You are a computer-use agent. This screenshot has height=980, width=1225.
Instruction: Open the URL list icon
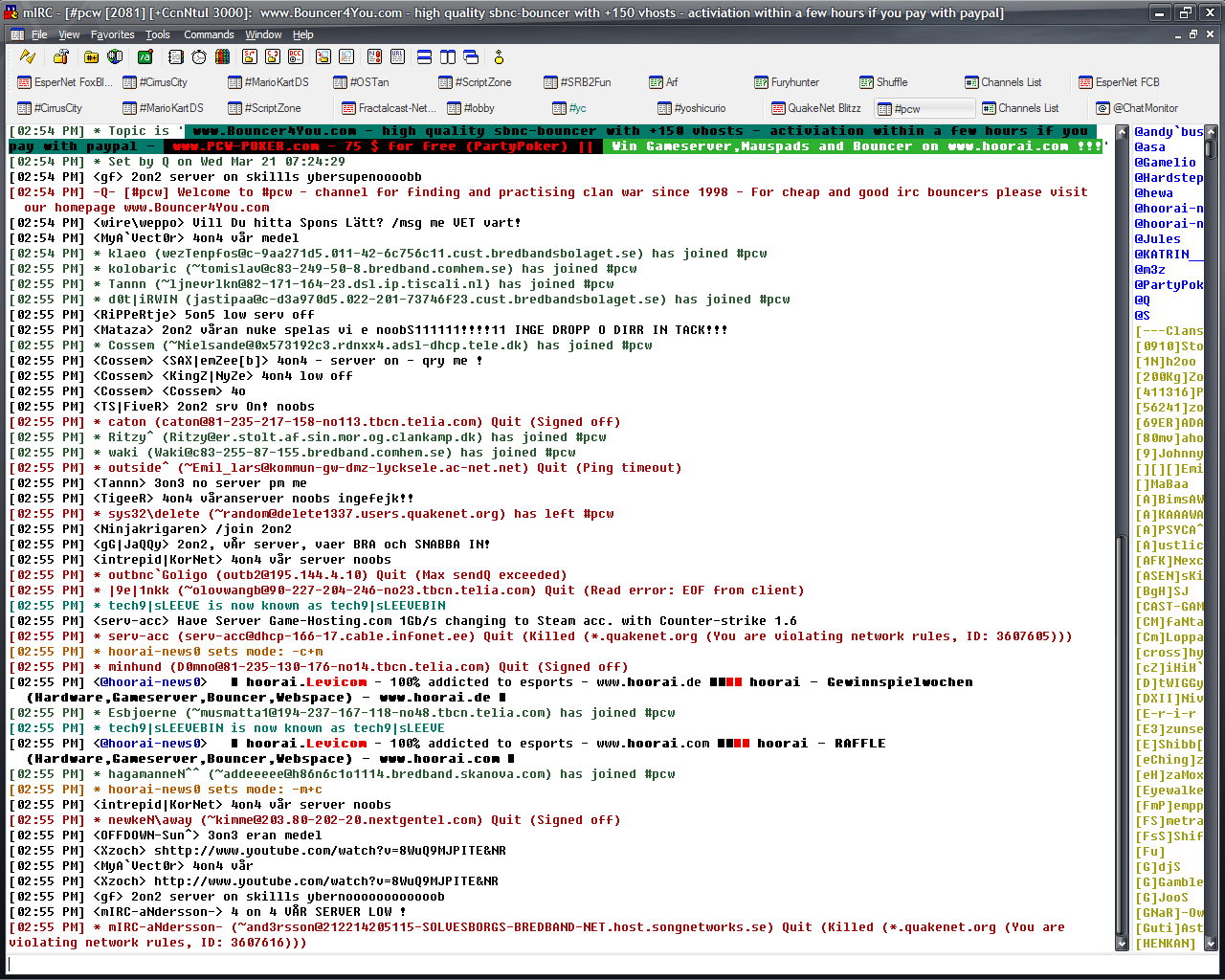tap(397, 57)
